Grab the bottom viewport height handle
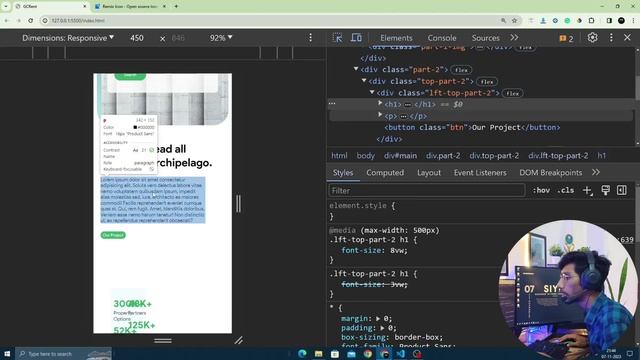The height and width of the screenshot is (360, 640). (x=163, y=340)
